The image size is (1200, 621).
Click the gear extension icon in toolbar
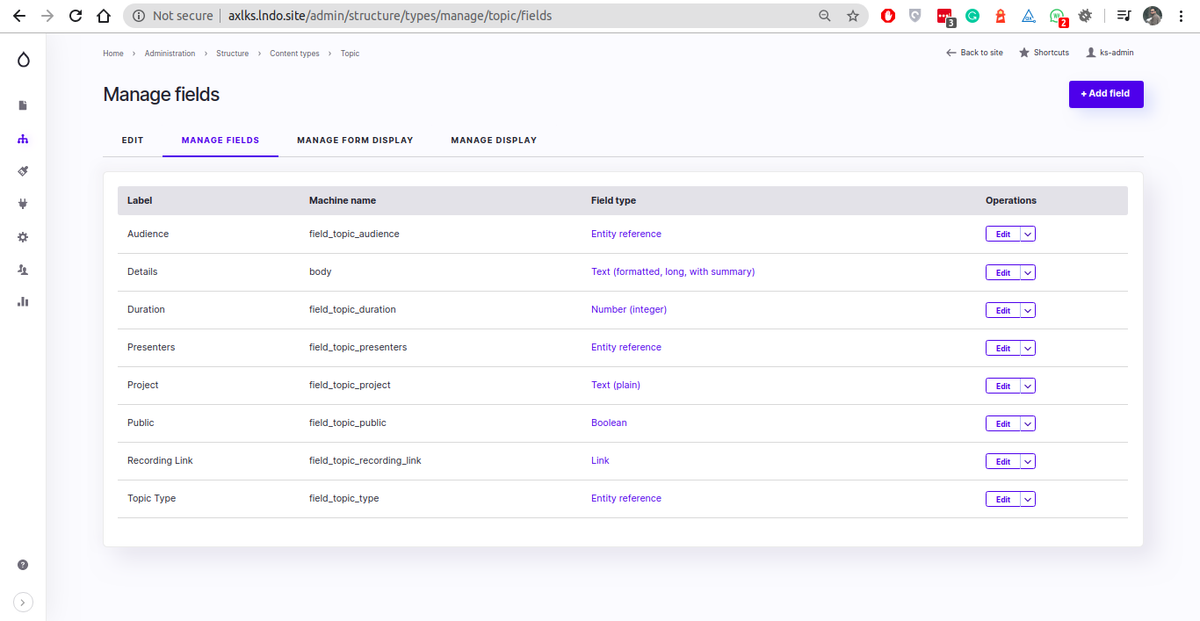click(1085, 16)
